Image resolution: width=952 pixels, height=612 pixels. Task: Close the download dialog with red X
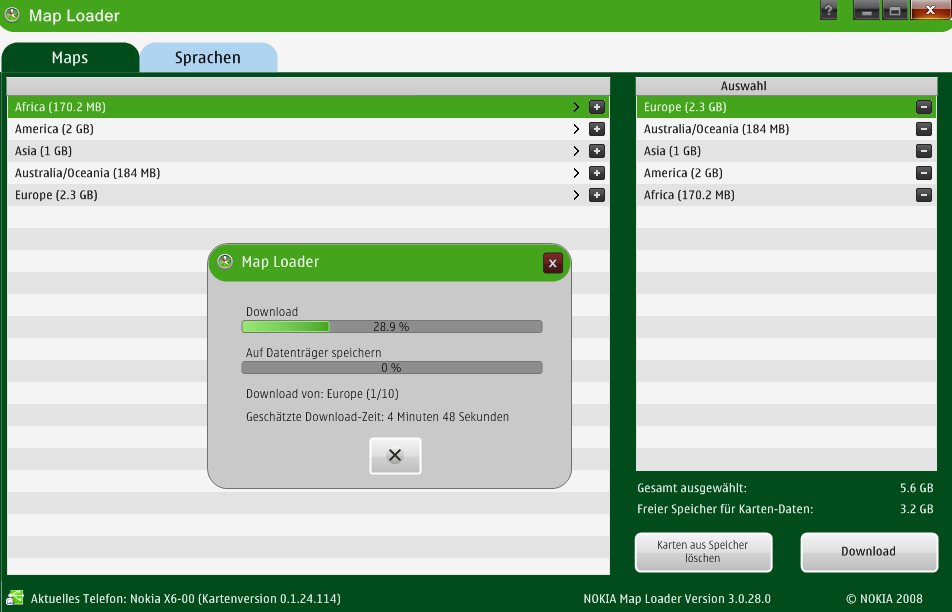pos(552,263)
